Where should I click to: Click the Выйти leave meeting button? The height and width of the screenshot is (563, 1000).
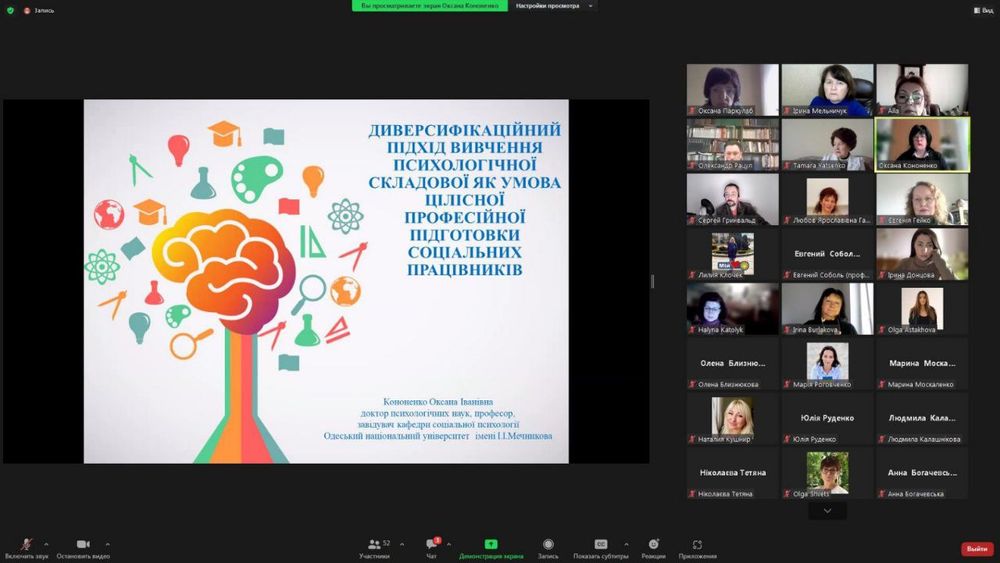click(977, 549)
